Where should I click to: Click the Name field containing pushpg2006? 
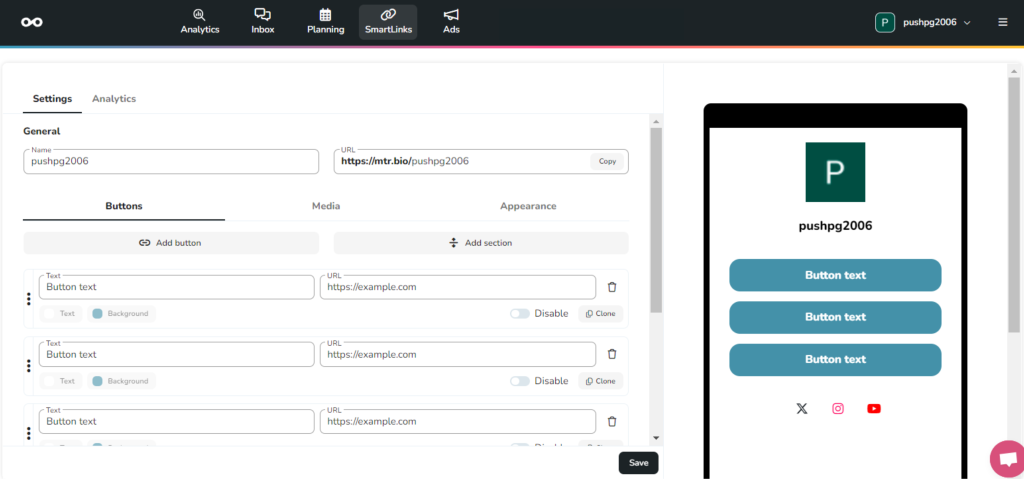171,161
